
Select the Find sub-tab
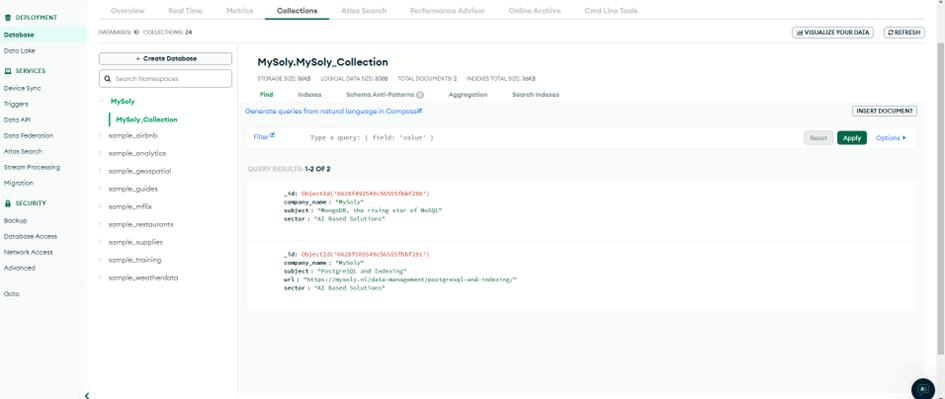point(266,95)
